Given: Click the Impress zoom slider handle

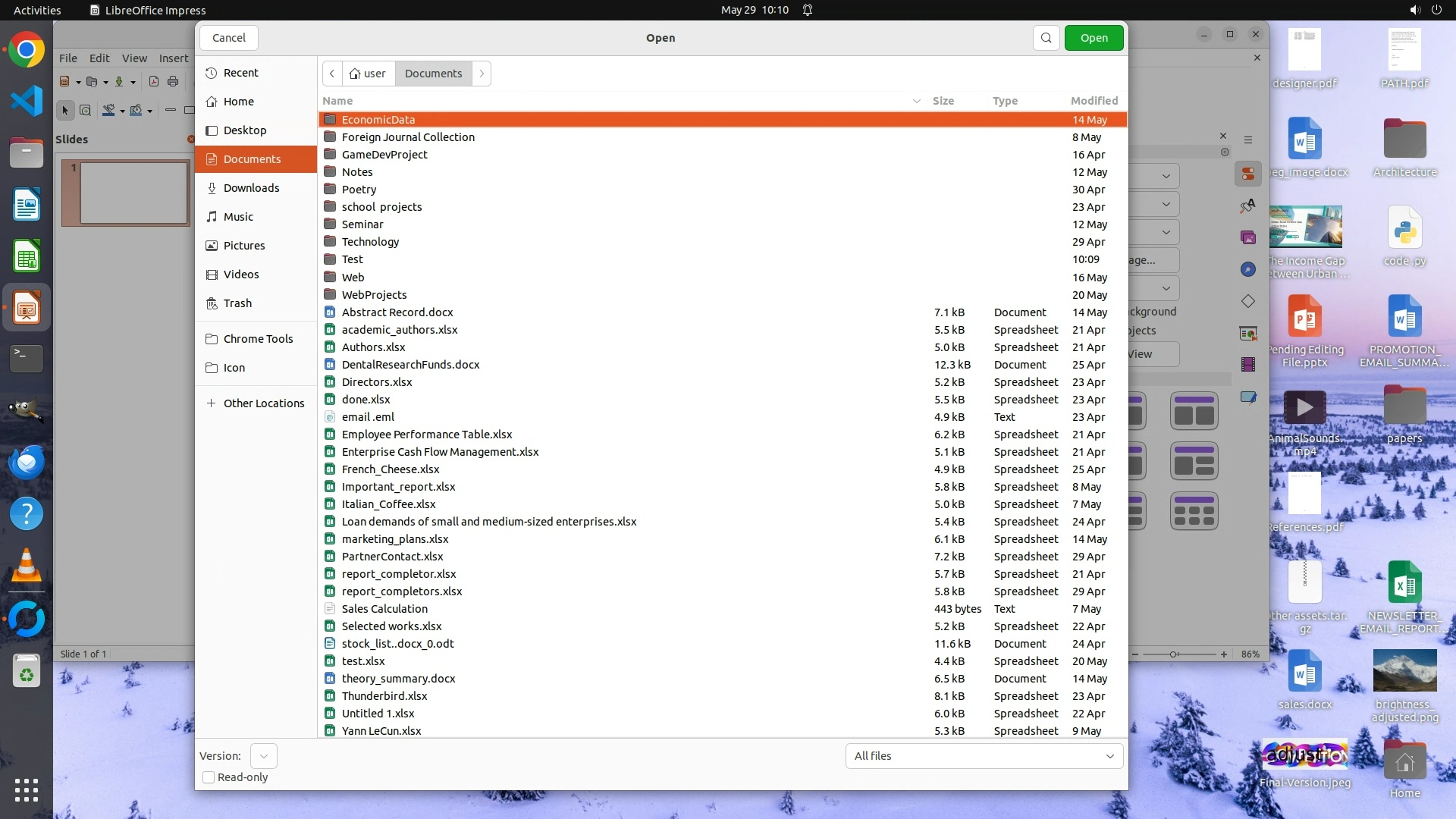Looking at the screenshot, I should pos(1173,654).
